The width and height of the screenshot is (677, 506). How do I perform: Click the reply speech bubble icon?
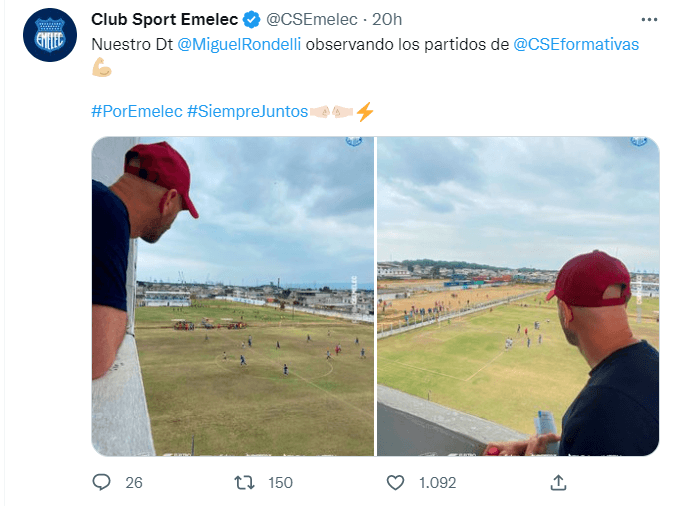click(101, 482)
